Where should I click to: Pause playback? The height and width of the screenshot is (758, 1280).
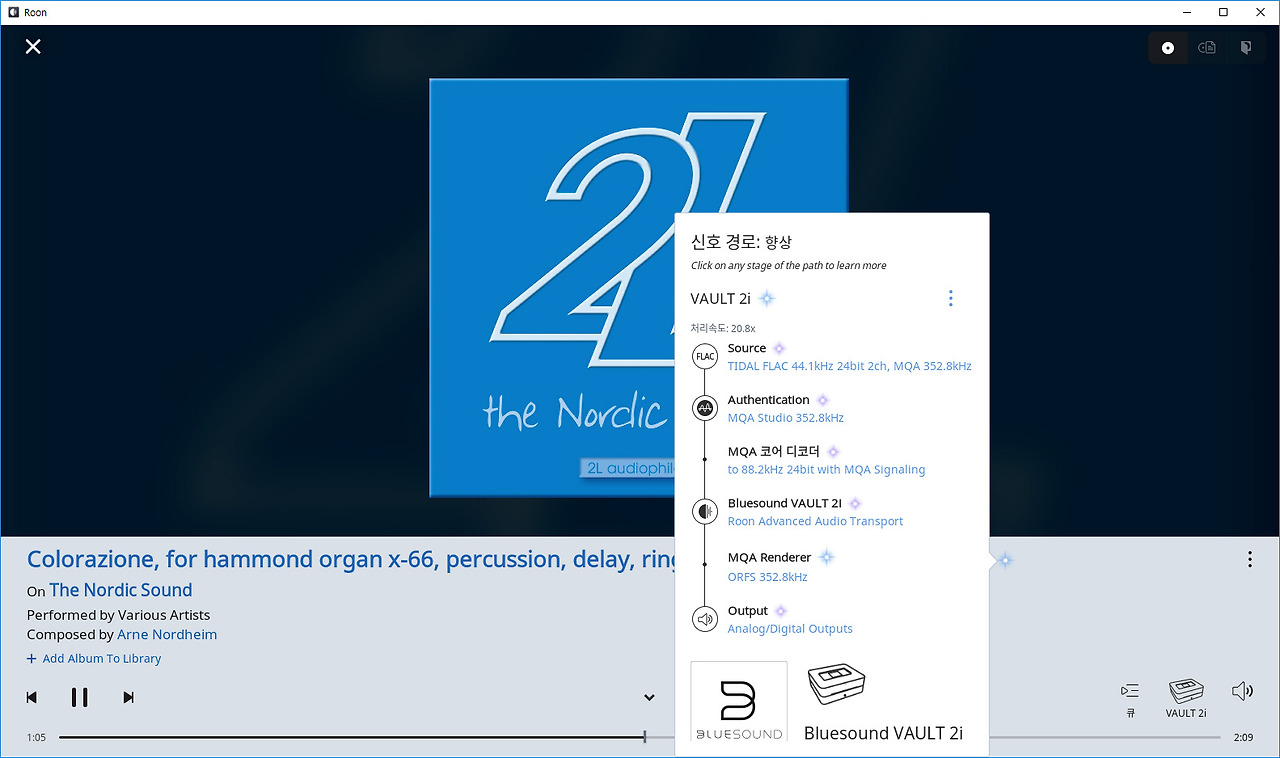pyautogui.click(x=80, y=697)
